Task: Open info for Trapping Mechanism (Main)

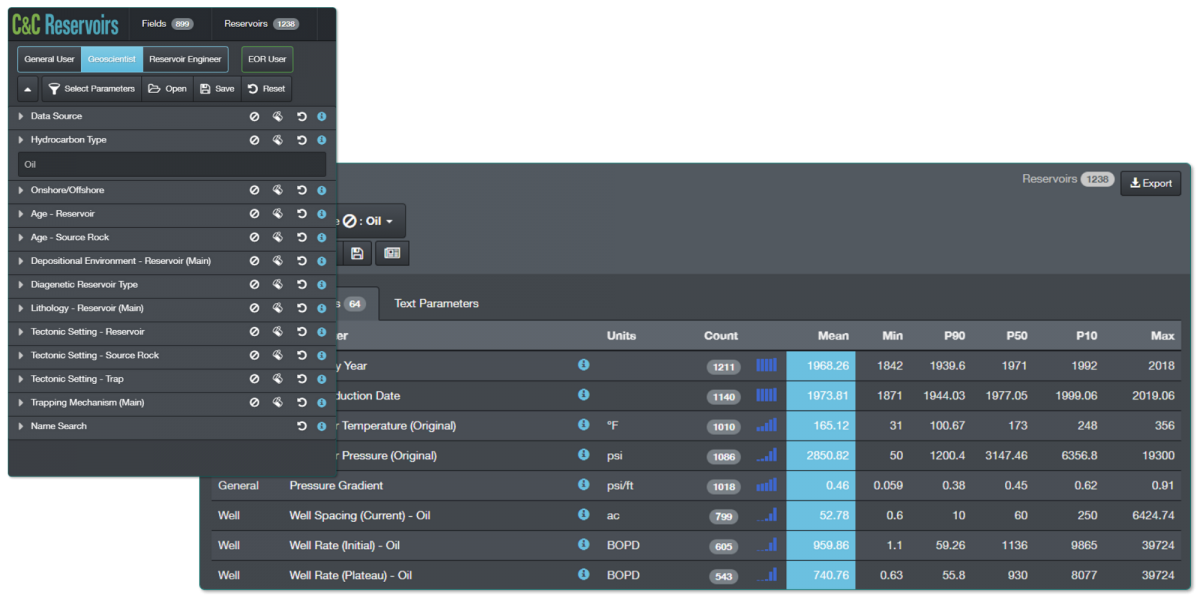Action: 322,403
